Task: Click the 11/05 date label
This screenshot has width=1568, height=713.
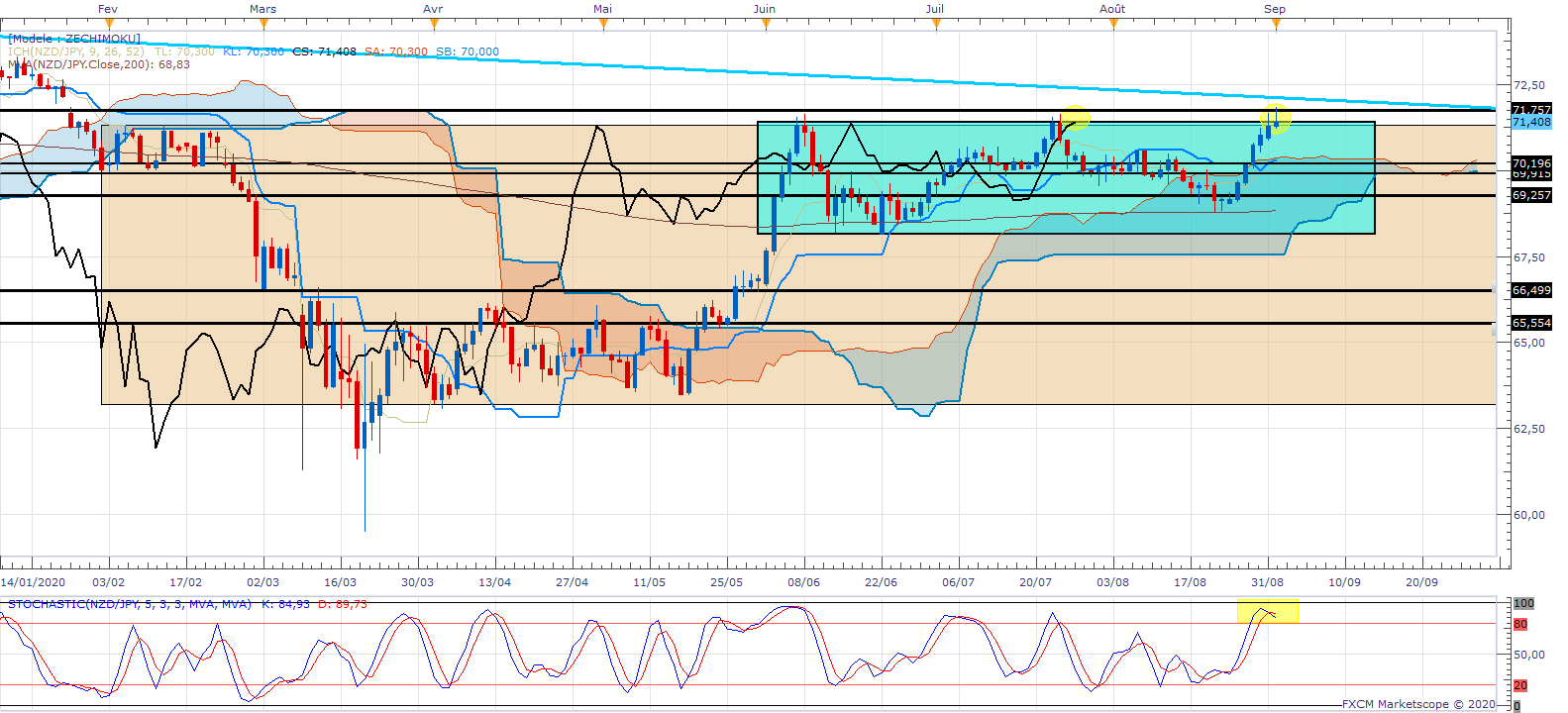Action: point(650,582)
